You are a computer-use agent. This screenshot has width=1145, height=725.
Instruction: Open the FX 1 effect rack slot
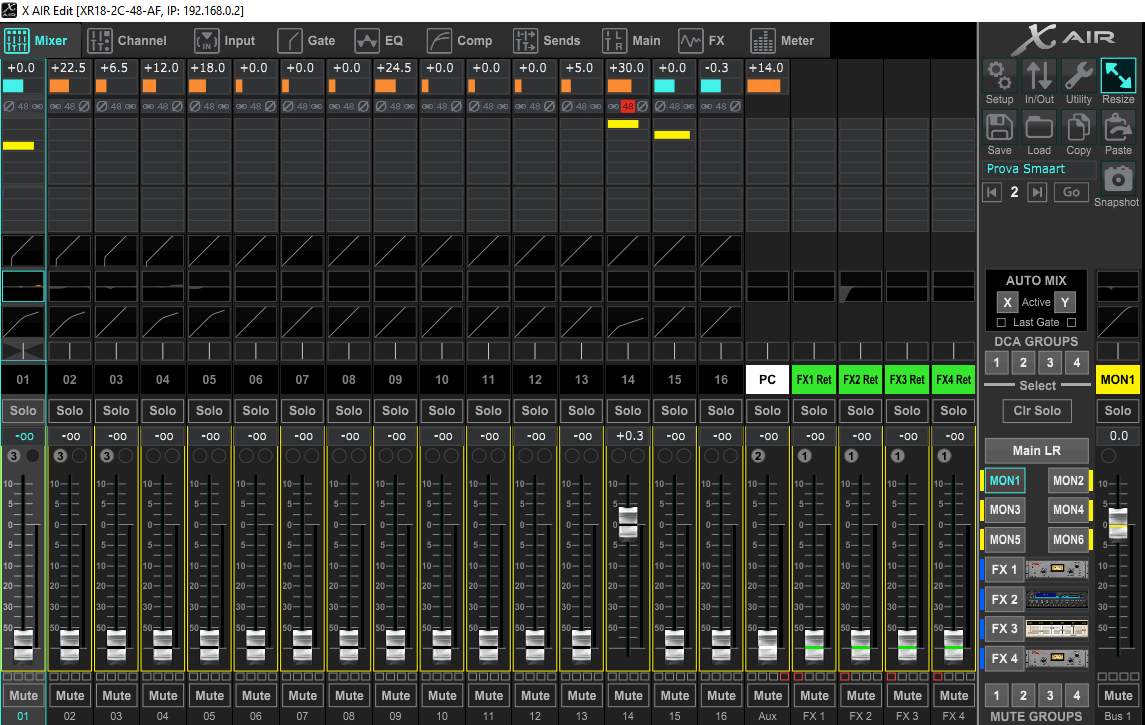[x=1057, y=570]
